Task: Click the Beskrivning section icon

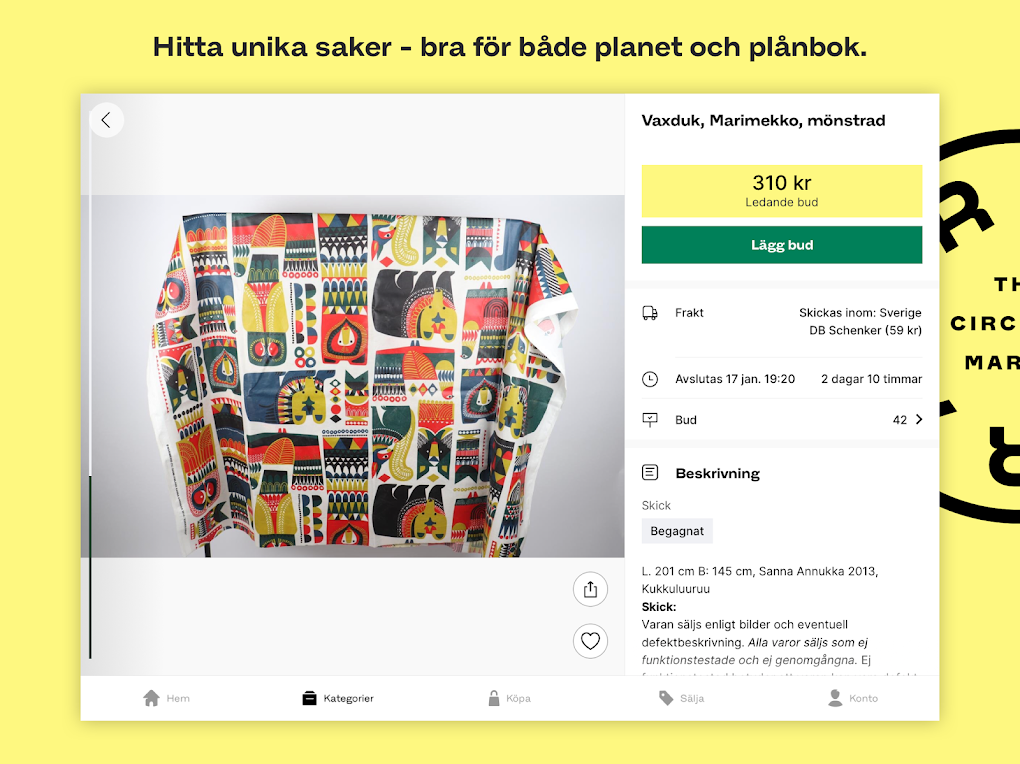Action: pos(650,472)
